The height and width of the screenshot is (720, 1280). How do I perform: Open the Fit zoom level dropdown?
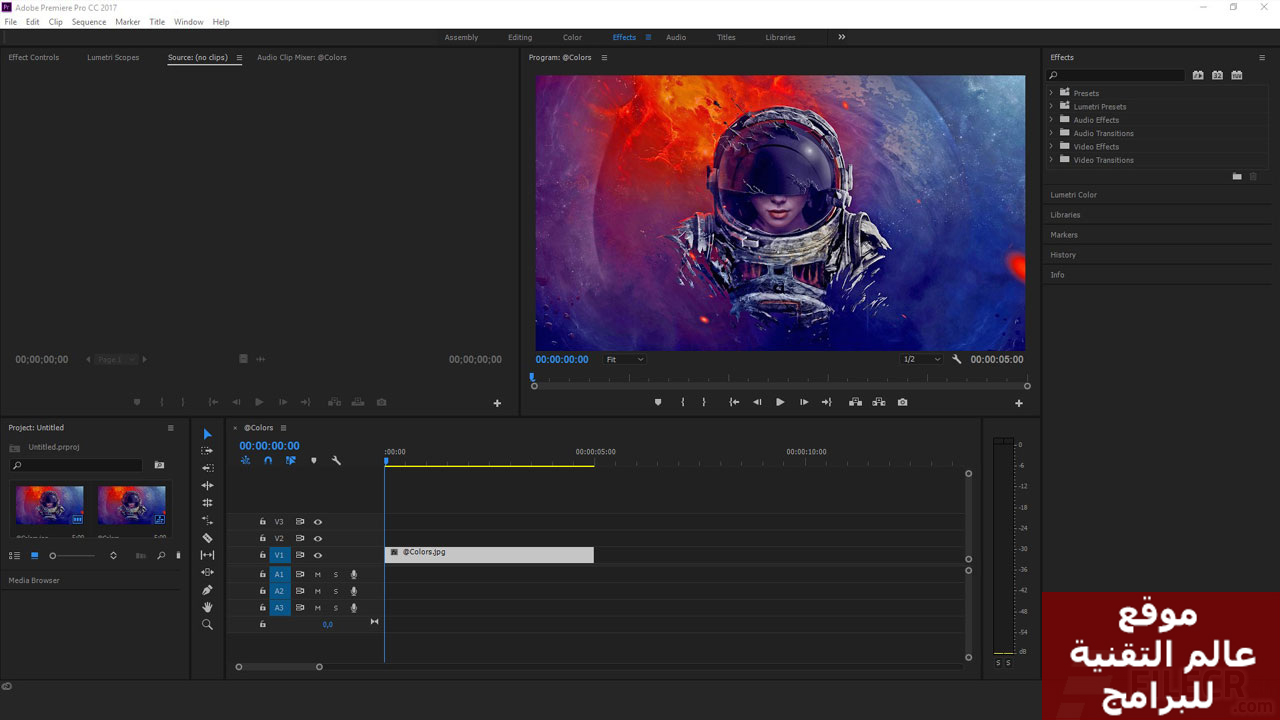click(625, 359)
